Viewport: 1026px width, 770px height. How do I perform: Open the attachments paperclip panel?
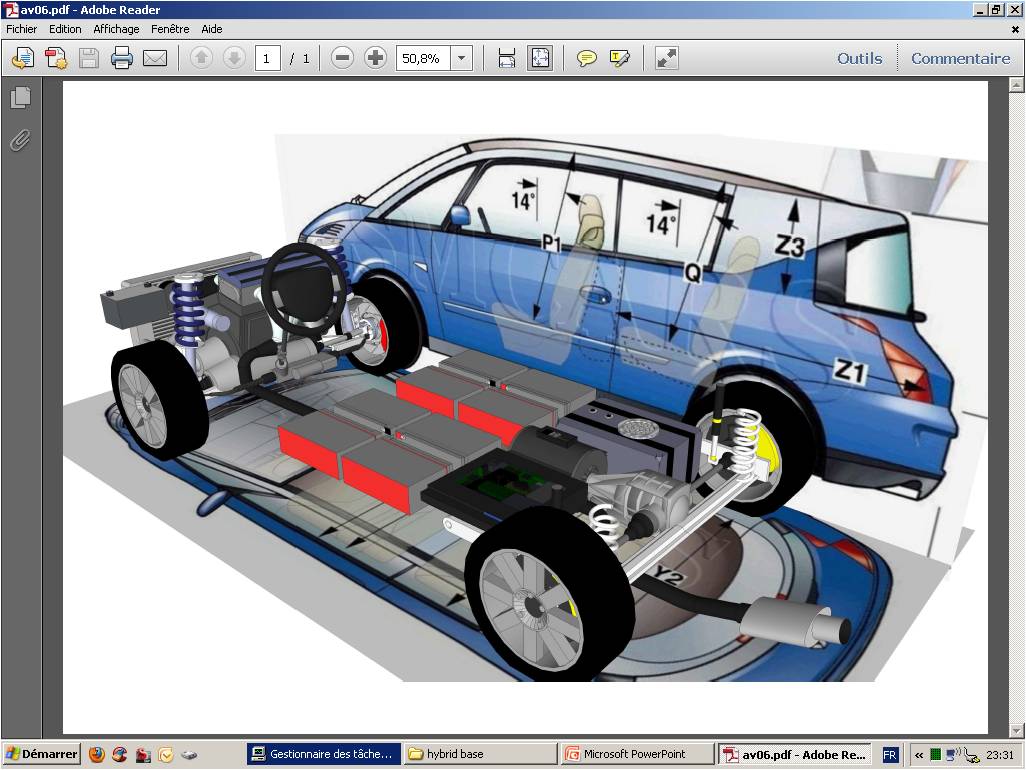coord(20,140)
